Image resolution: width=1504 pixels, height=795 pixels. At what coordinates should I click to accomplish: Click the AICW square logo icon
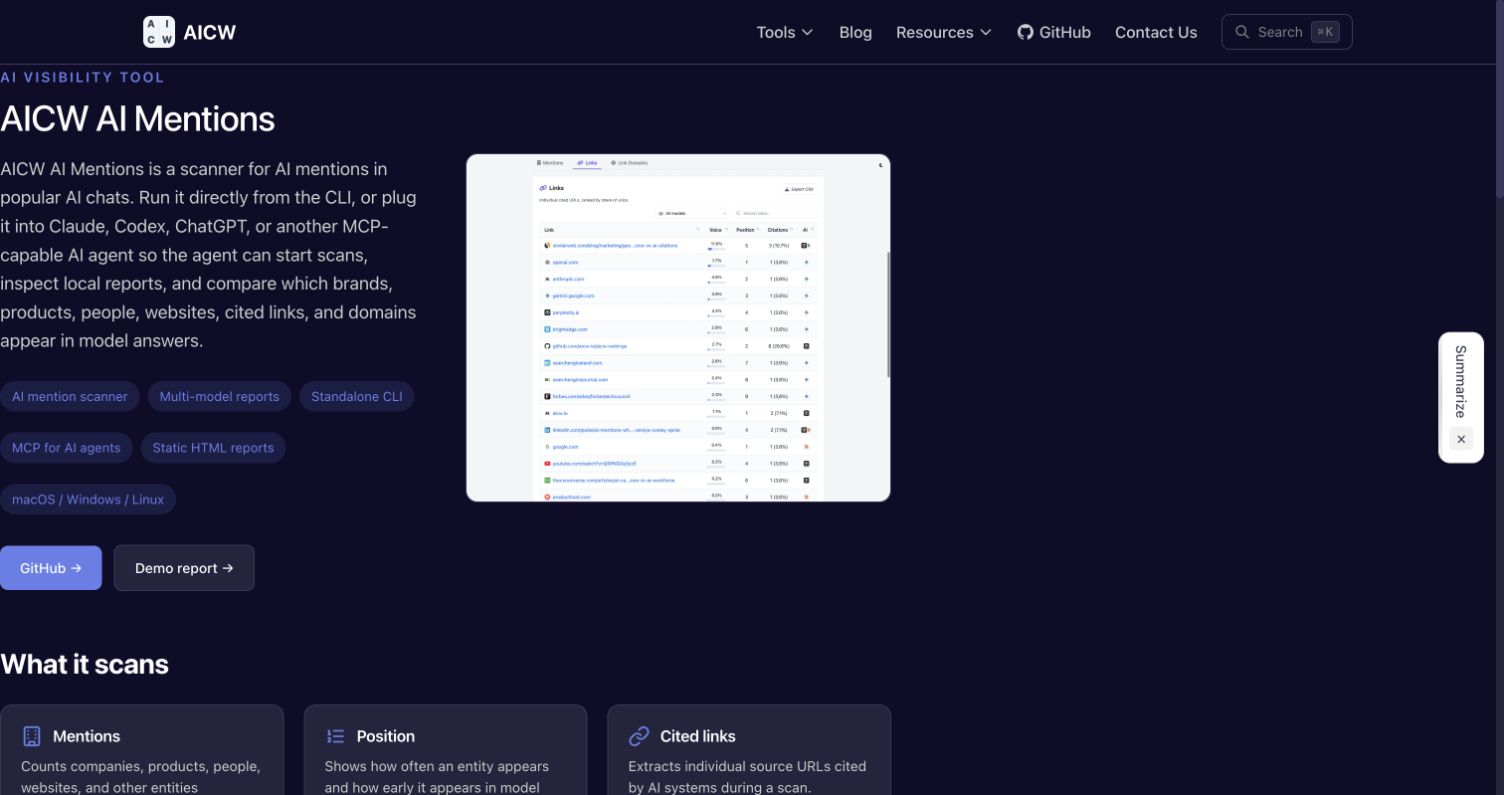click(159, 32)
